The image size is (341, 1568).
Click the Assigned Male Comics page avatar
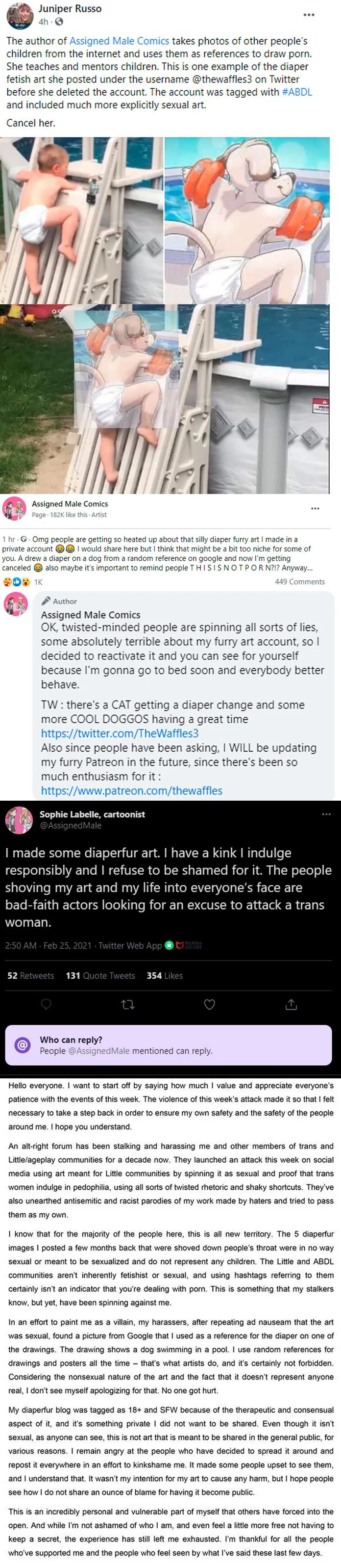point(14,508)
